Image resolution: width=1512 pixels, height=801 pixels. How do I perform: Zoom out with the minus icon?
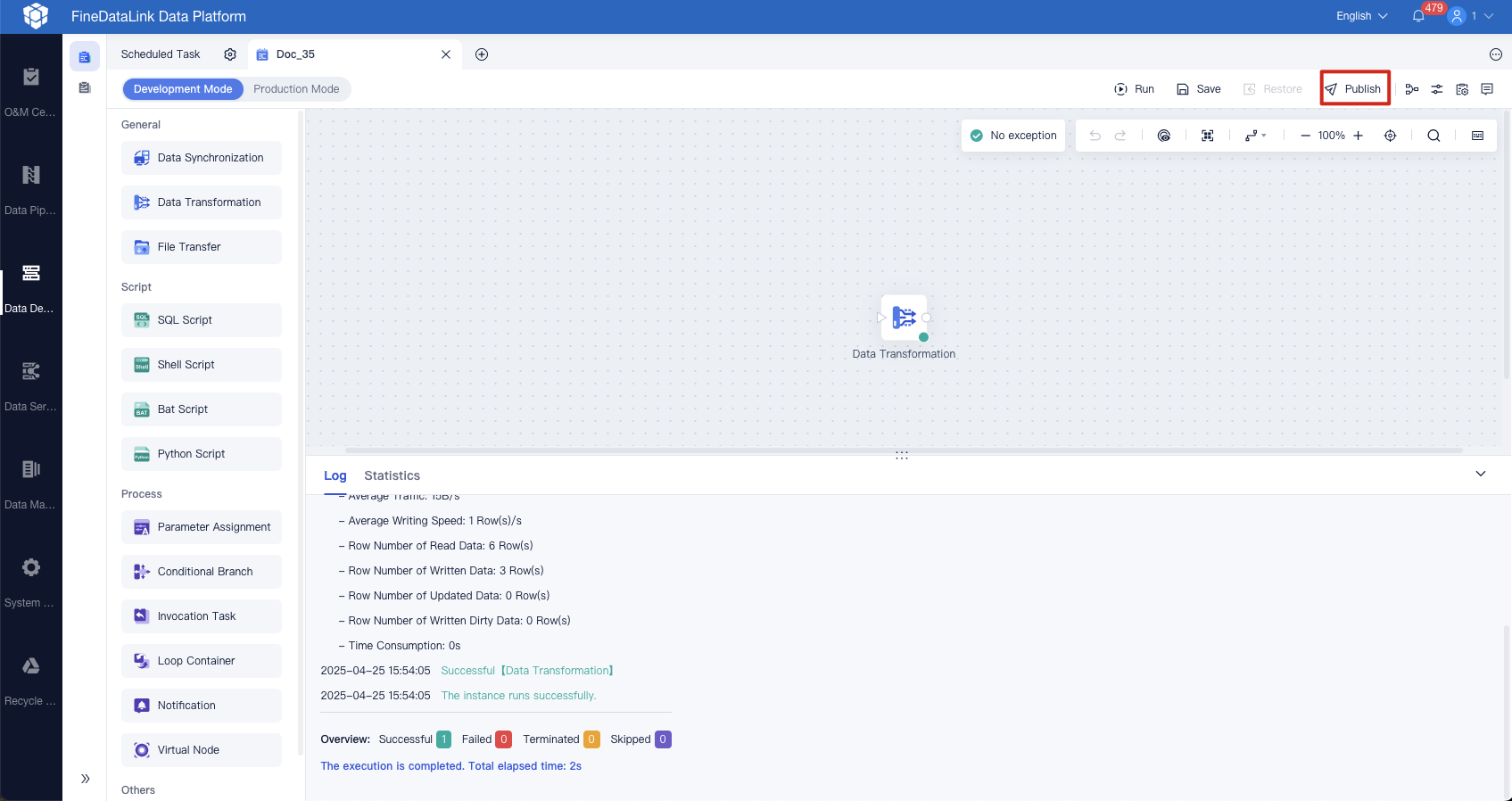coord(1305,136)
